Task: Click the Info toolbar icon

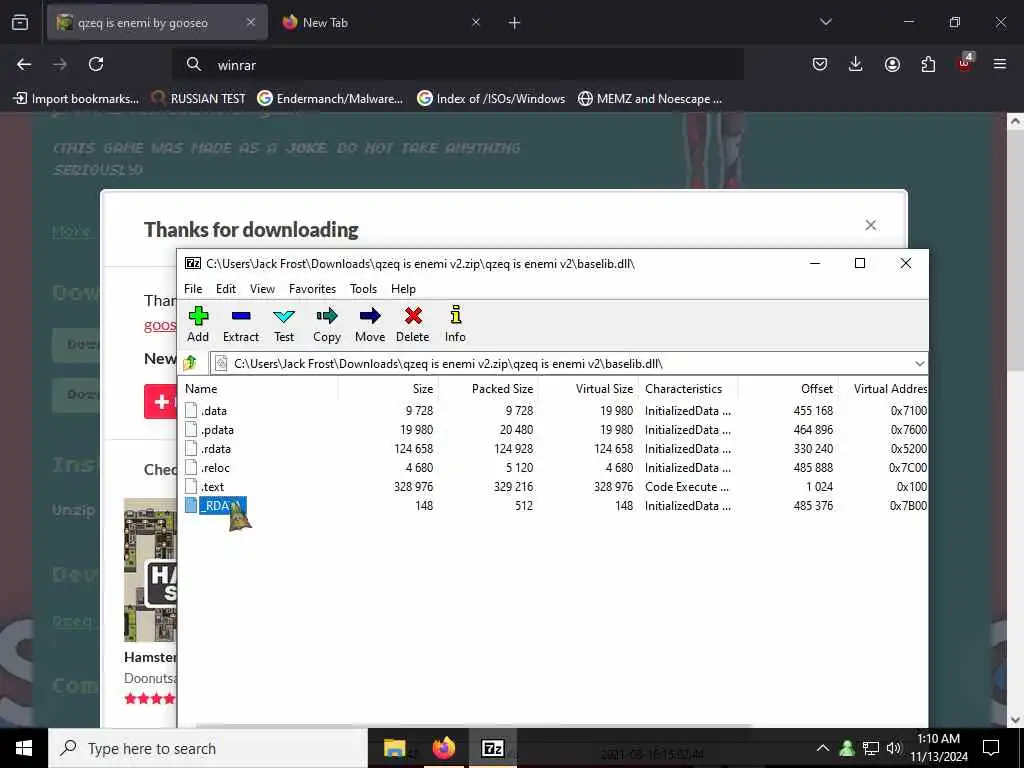Action: [455, 315]
